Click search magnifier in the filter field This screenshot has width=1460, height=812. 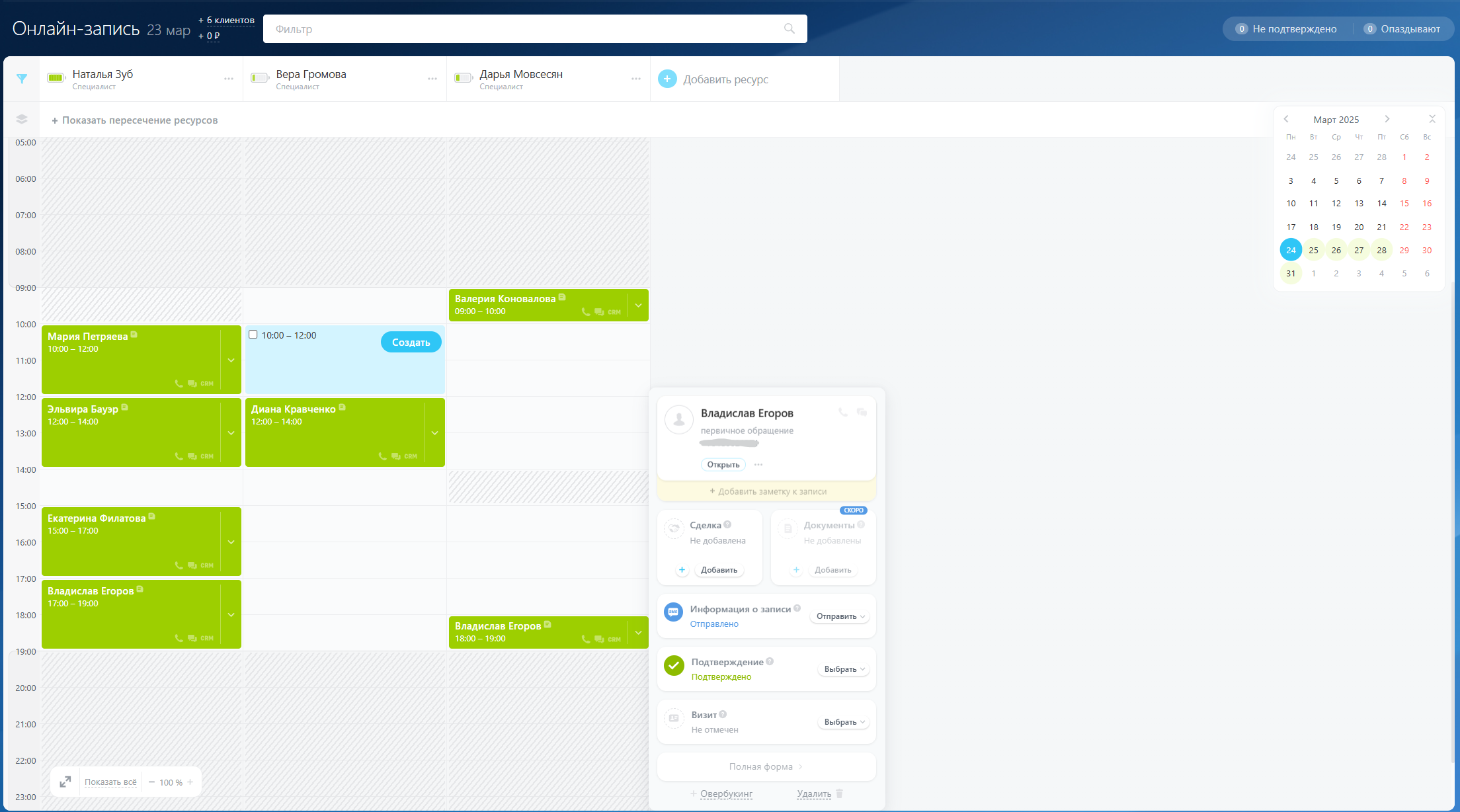point(789,28)
